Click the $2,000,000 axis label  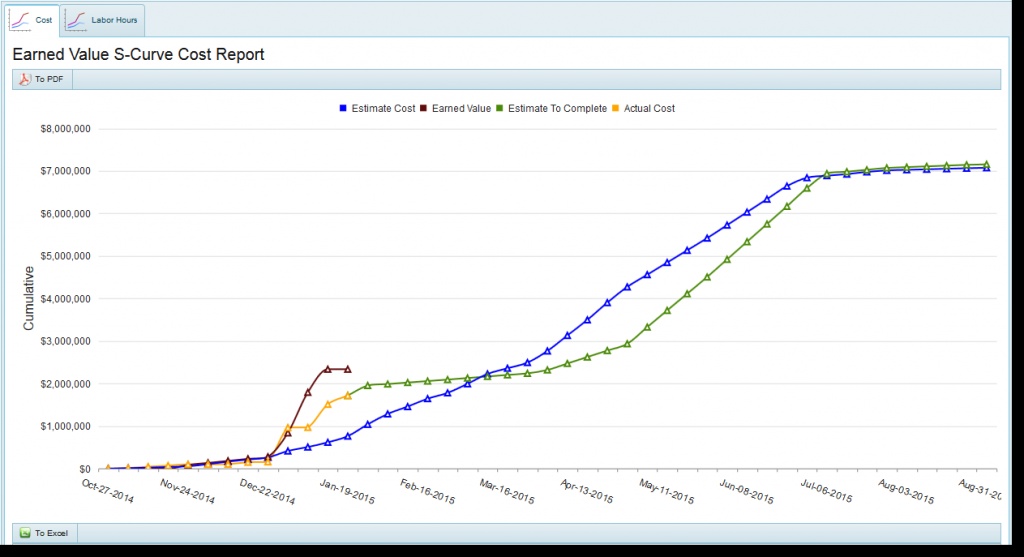(65, 384)
